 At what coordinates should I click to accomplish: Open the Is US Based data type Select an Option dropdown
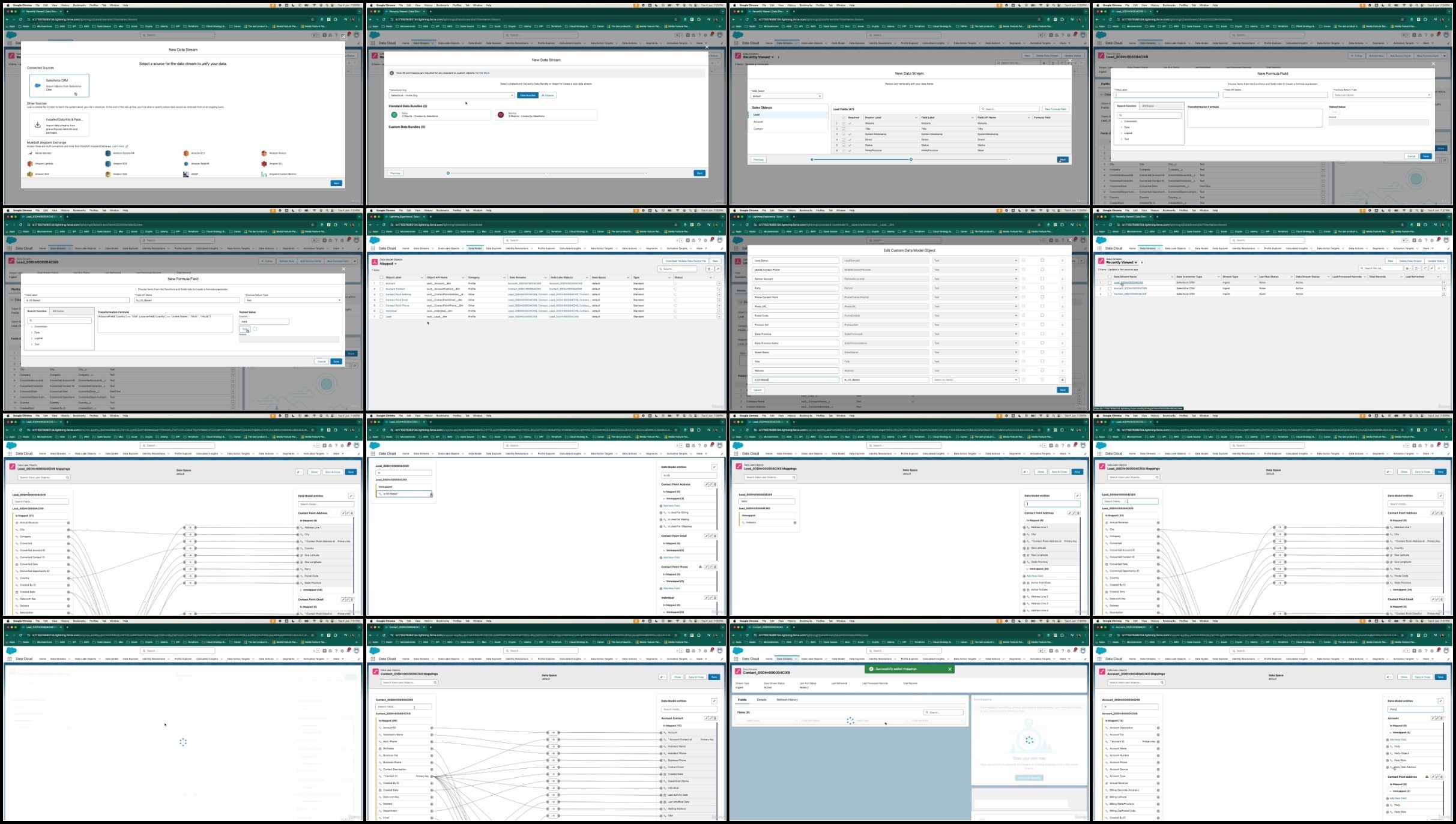[975, 380]
